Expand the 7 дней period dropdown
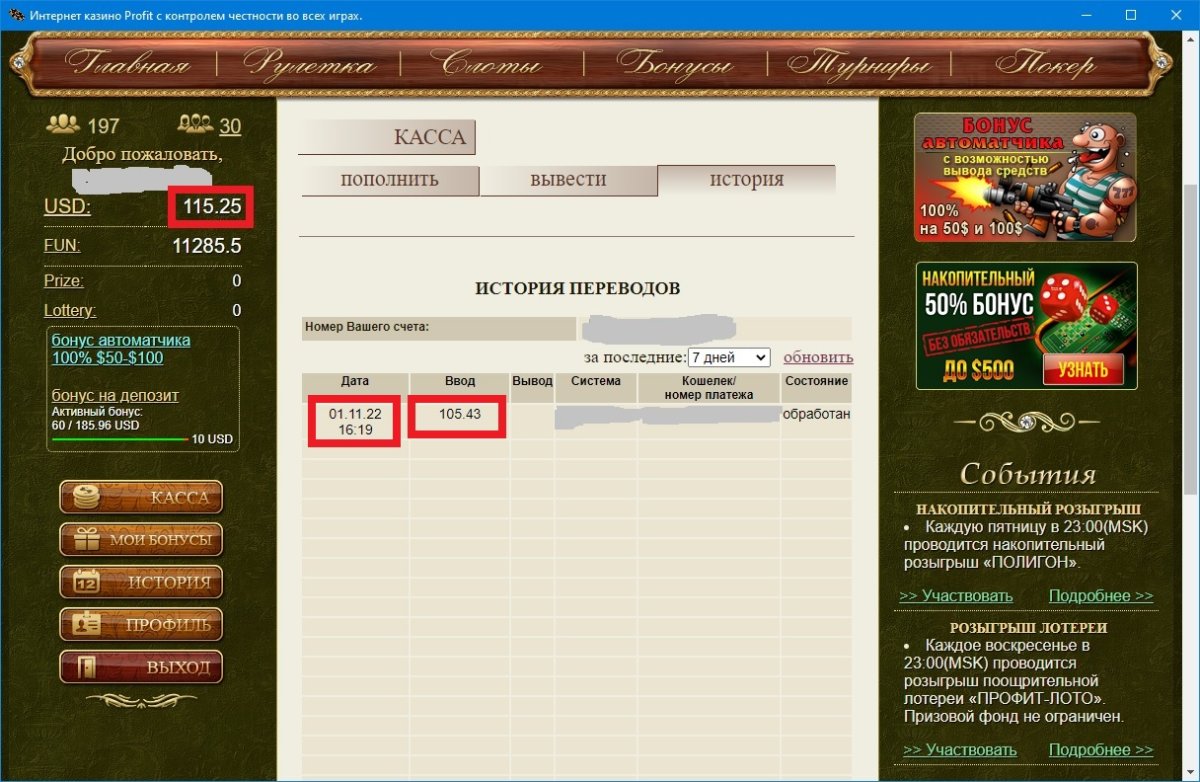Image resolution: width=1200 pixels, height=782 pixels. pos(728,357)
